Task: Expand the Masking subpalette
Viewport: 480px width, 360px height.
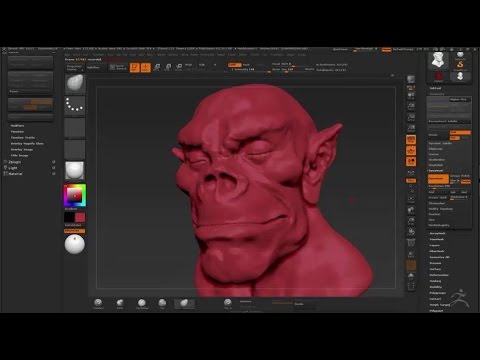Action: 435,281
